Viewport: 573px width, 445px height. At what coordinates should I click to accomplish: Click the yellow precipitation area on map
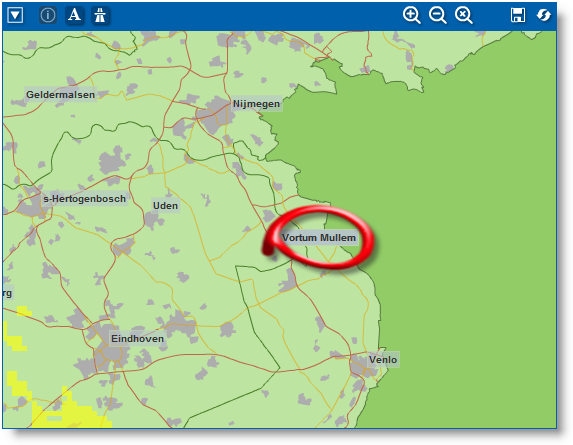69,413
